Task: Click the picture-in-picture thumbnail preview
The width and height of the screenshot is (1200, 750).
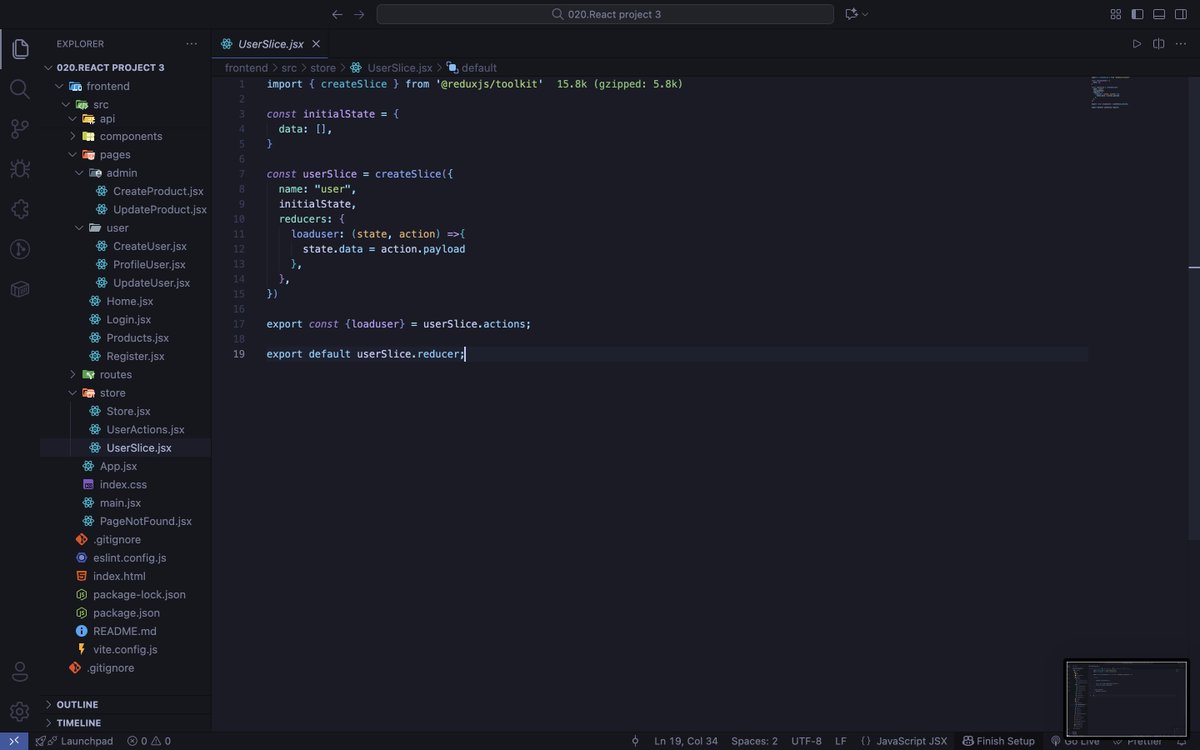Action: pos(1127,697)
